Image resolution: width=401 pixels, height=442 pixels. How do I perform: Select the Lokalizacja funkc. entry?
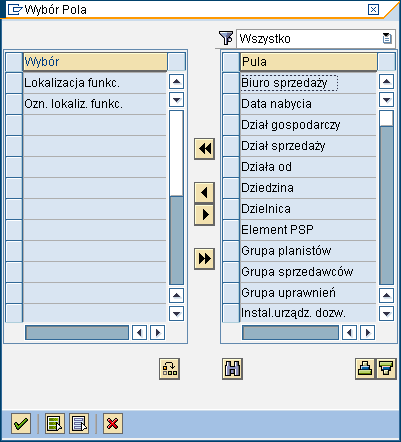click(95, 83)
